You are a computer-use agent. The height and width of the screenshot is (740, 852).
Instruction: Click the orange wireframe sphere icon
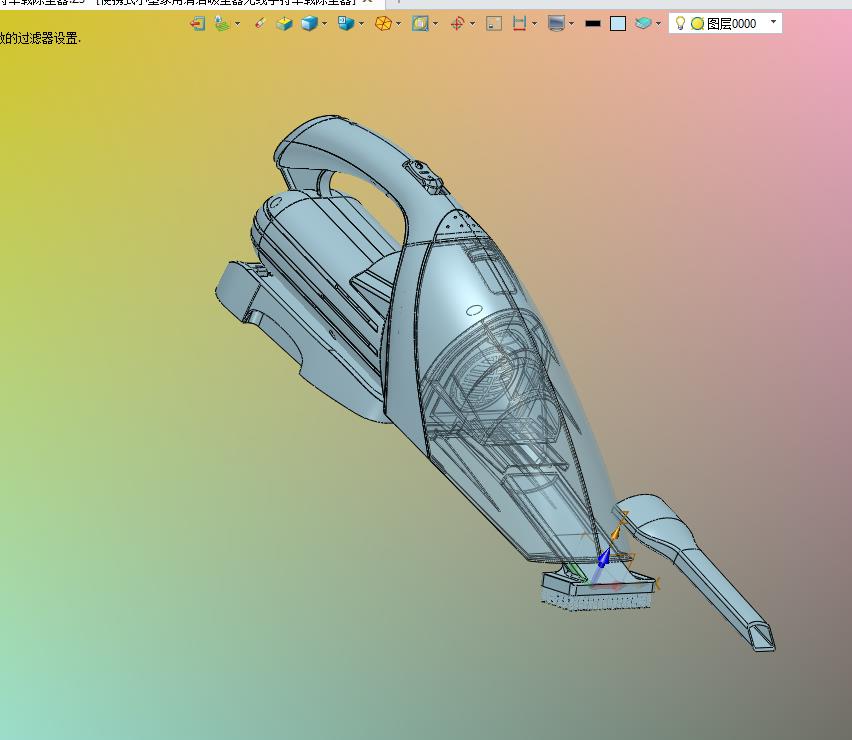point(384,23)
